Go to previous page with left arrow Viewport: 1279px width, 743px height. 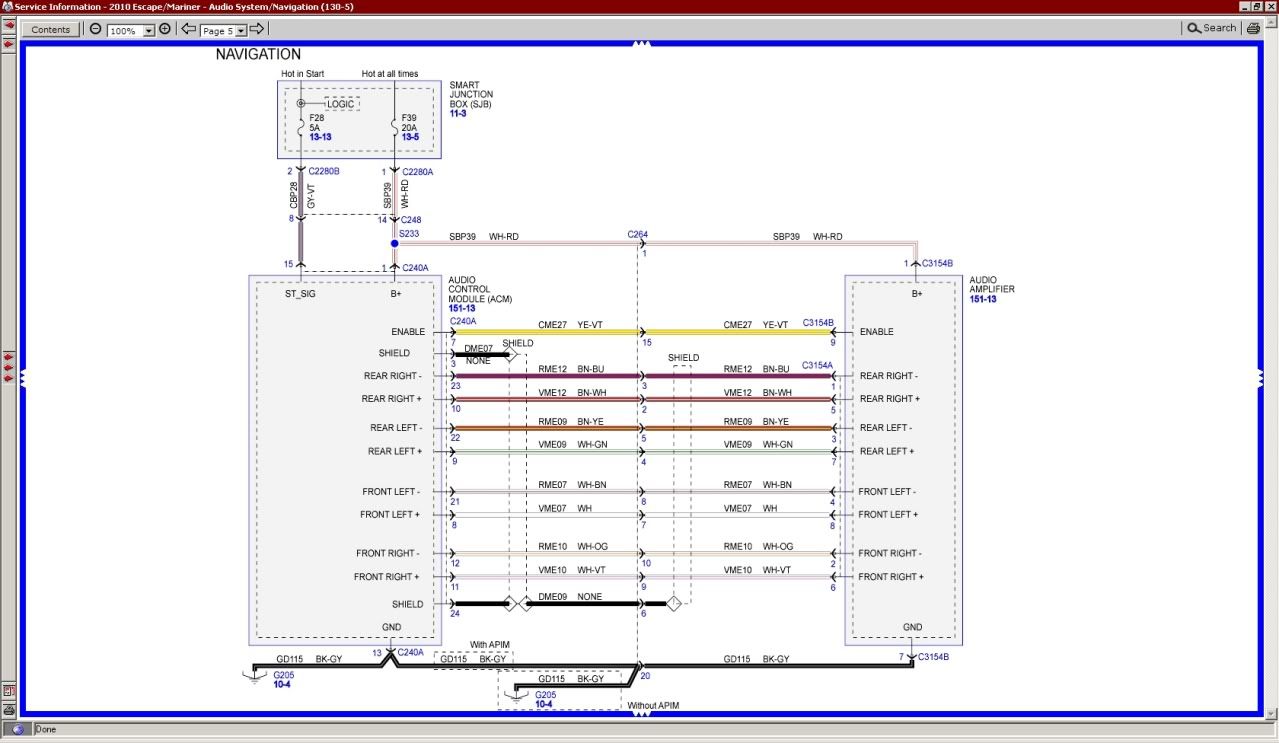point(188,29)
